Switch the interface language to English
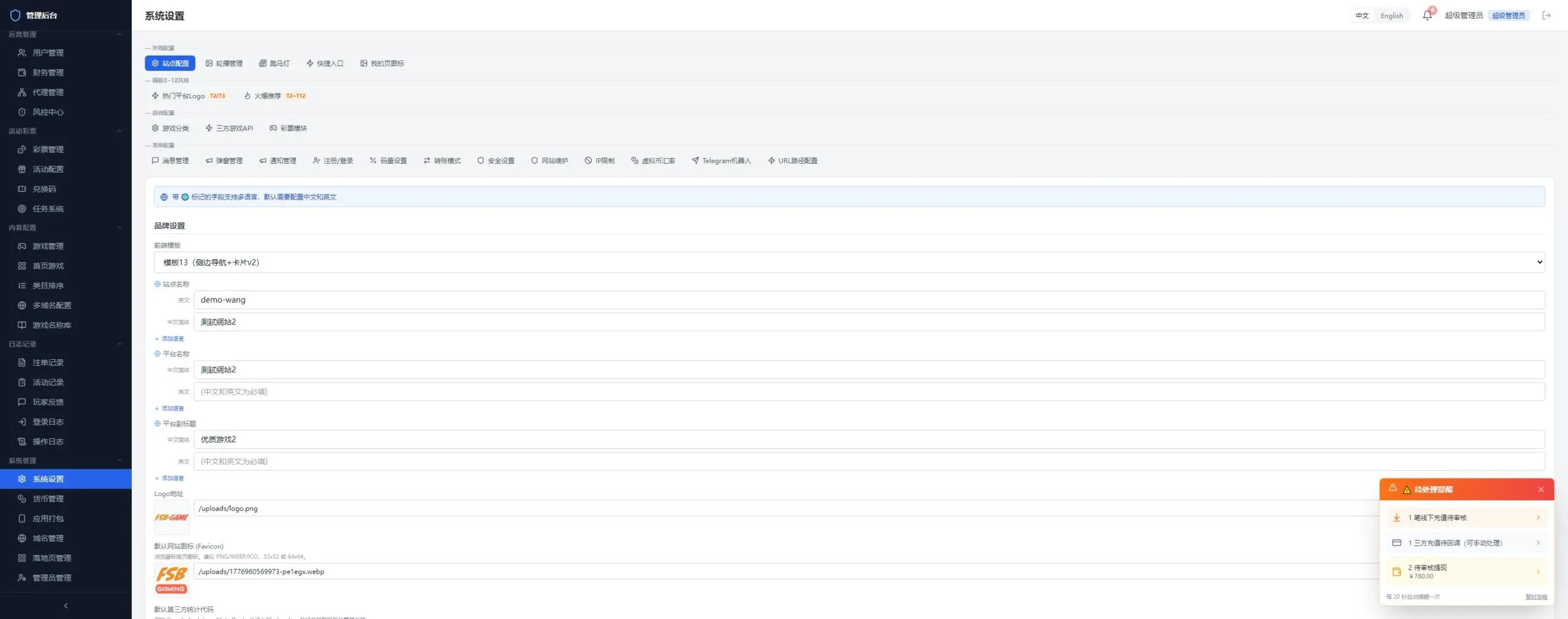This screenshot has width=1568, height=619. point(1392,16)
